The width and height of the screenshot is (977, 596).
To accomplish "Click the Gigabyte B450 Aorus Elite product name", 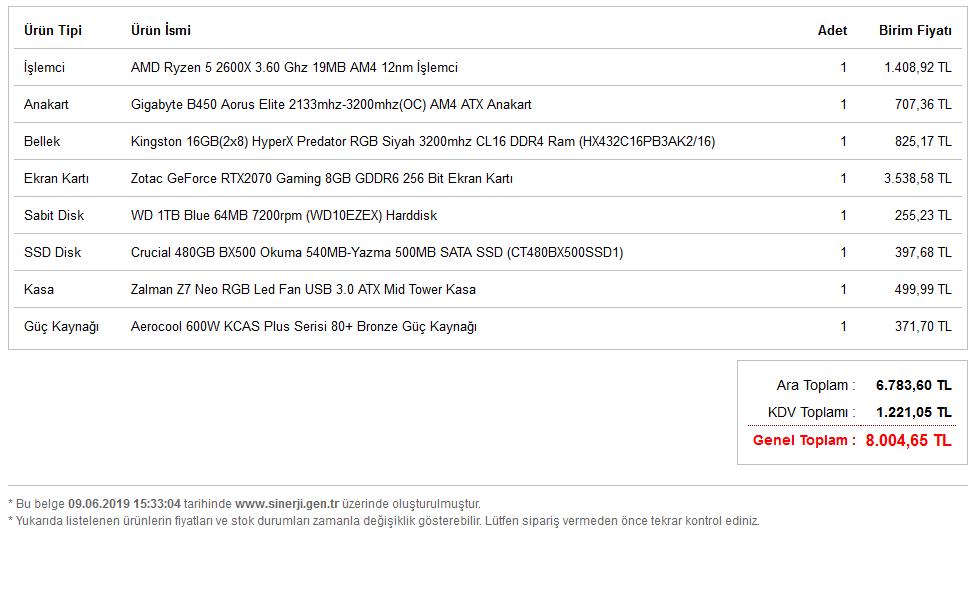I will (331, 105).
